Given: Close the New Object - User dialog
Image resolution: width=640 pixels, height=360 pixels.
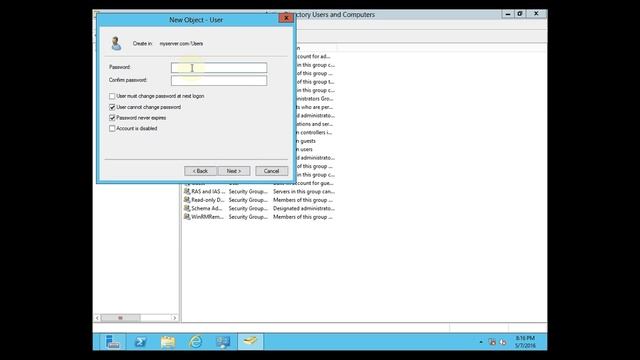Looking at the screenshot, I should pos(286,18).
